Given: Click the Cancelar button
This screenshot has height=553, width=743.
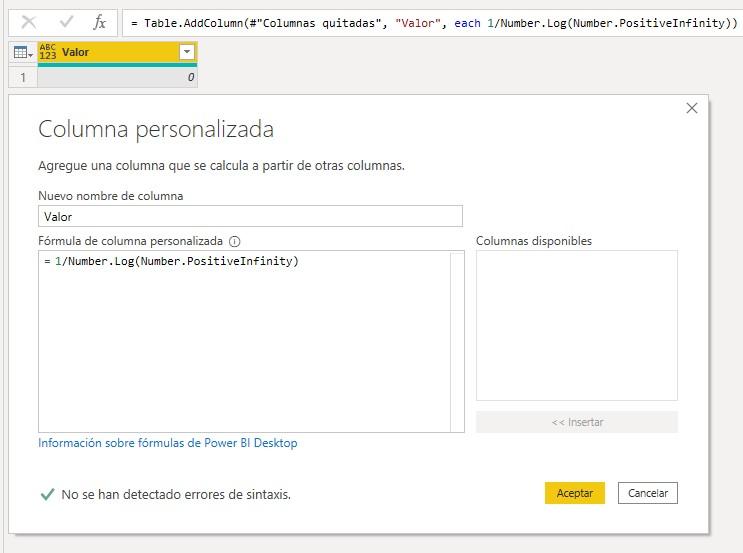Looking at the screenshot, I should (648, 493).
